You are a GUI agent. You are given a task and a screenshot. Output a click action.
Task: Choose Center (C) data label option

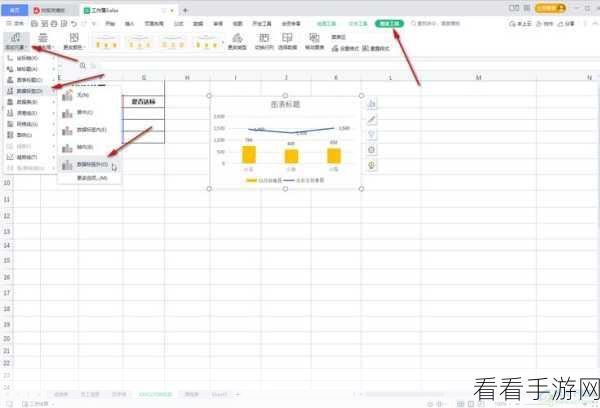pos(89,113)
